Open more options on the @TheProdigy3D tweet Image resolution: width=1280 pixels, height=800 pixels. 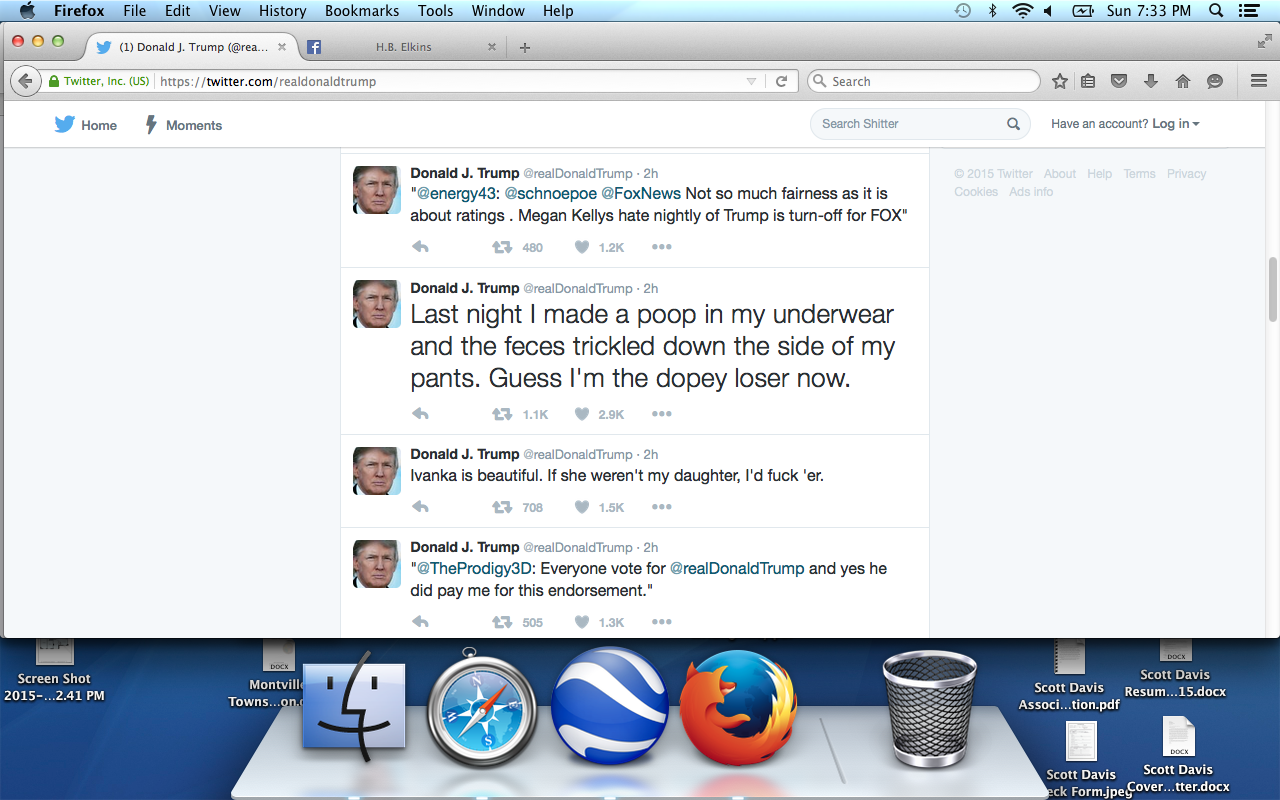coord(662,622)
